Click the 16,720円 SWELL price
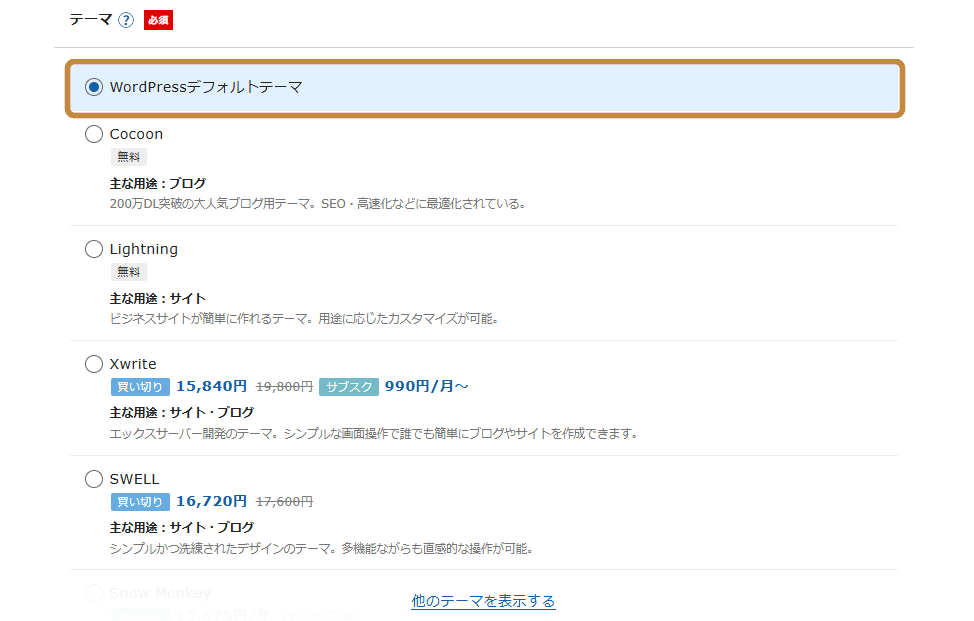 (x=212, y=501)
